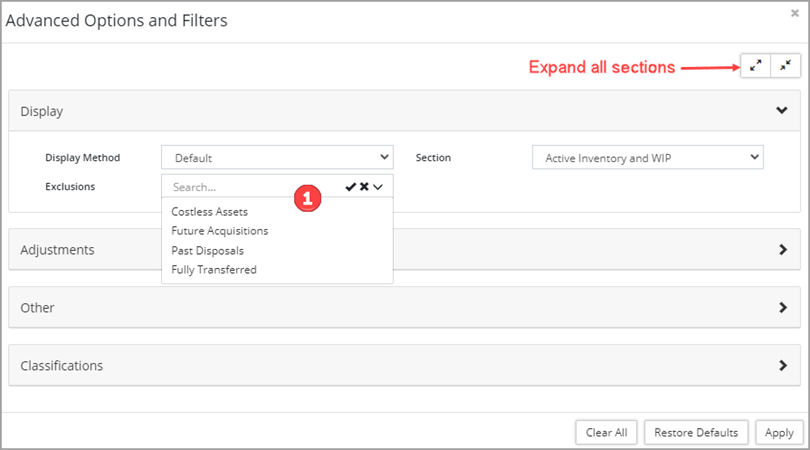The width and height of the screenshot is (810, 450).
Task: Expand the Other section
Action: tap(782, 308)
